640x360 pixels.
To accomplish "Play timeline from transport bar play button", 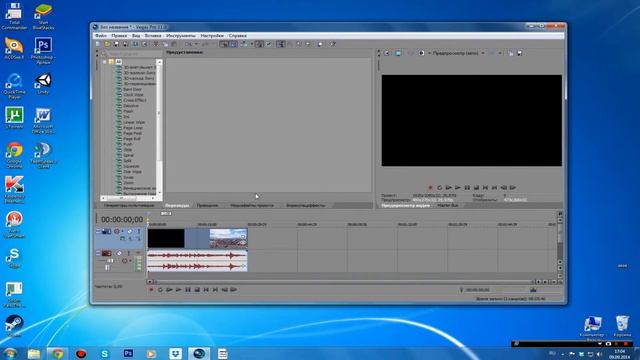I will tap(178, 290).
